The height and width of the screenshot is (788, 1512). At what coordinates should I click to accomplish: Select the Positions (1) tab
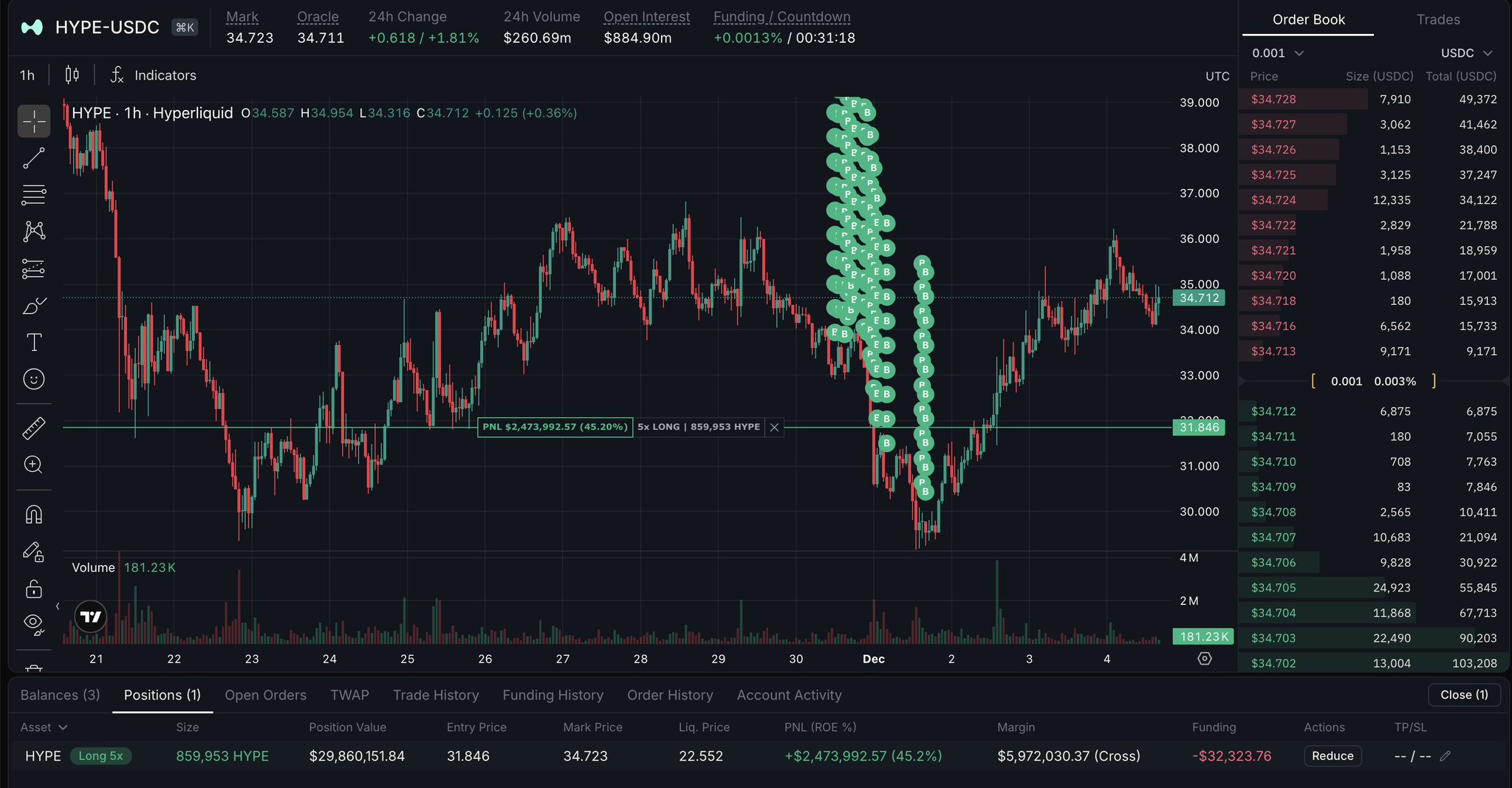163,695
